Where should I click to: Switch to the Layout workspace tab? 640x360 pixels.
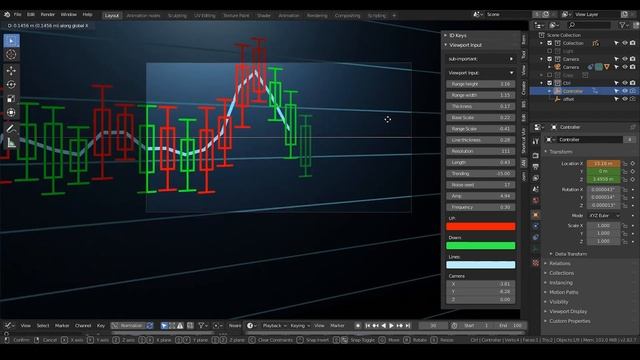(x=111, y=16)
